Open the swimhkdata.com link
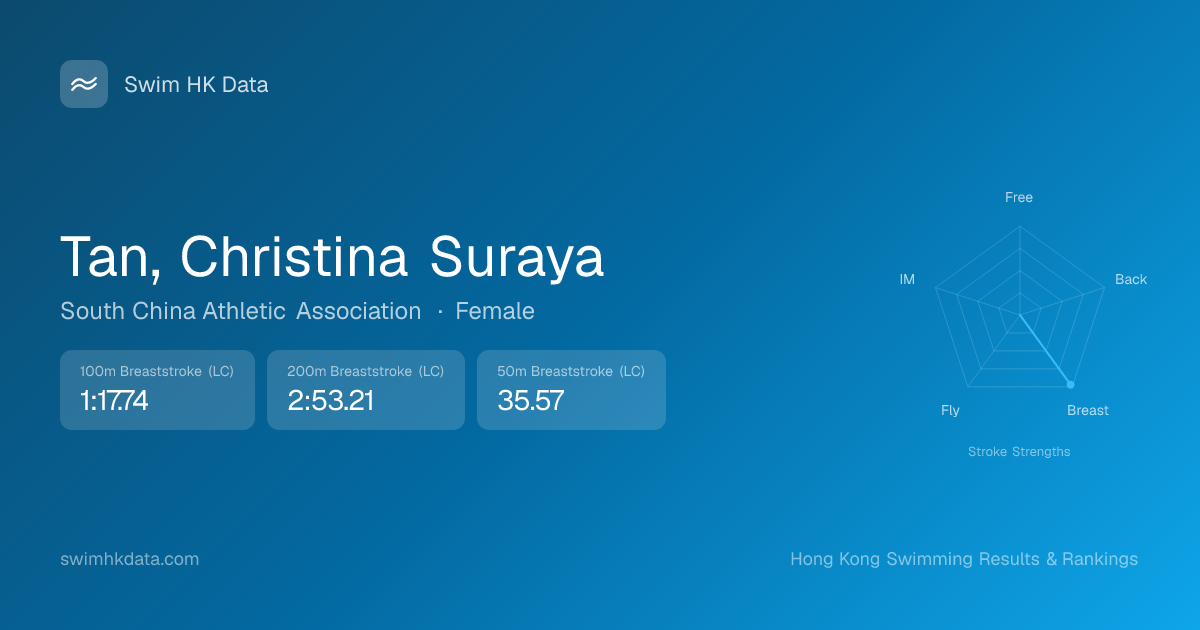 tap(130, 559)
